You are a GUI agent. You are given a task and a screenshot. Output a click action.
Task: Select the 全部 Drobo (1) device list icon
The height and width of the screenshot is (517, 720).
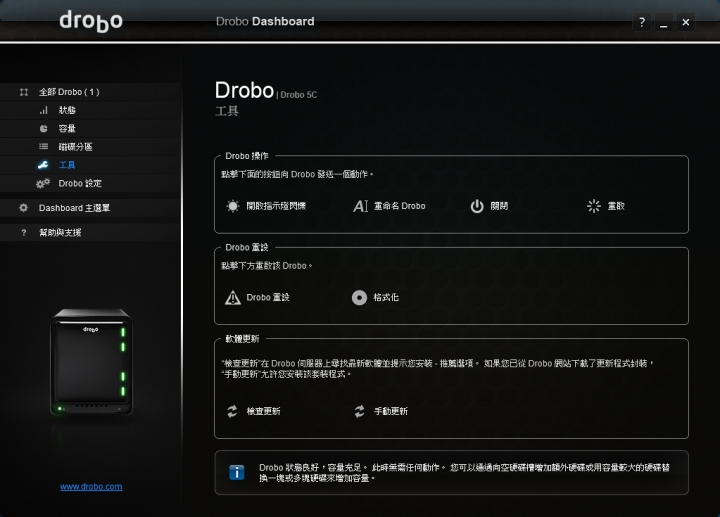24,92
